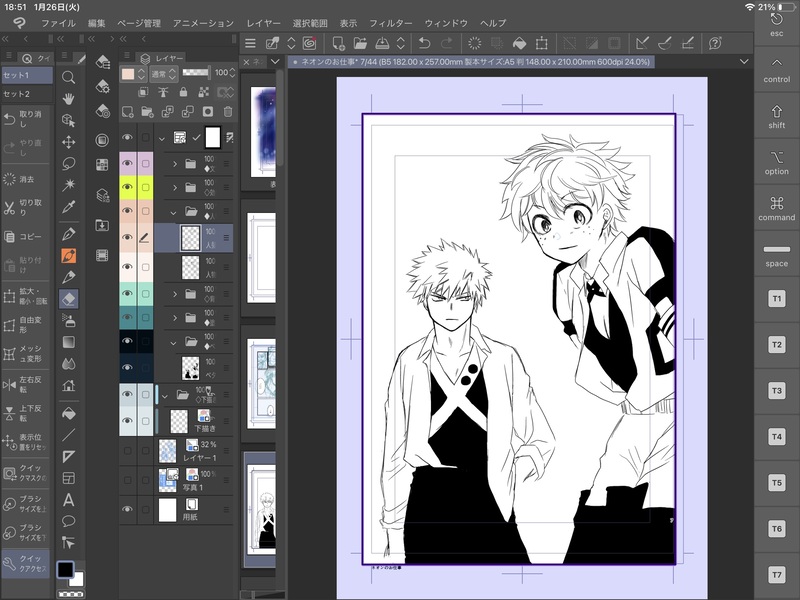Image resolution: width=800 pixels, height=600 pixels.
Task: Open the layer color palette dropdown arrows
Action: click(x=142, y=74)
